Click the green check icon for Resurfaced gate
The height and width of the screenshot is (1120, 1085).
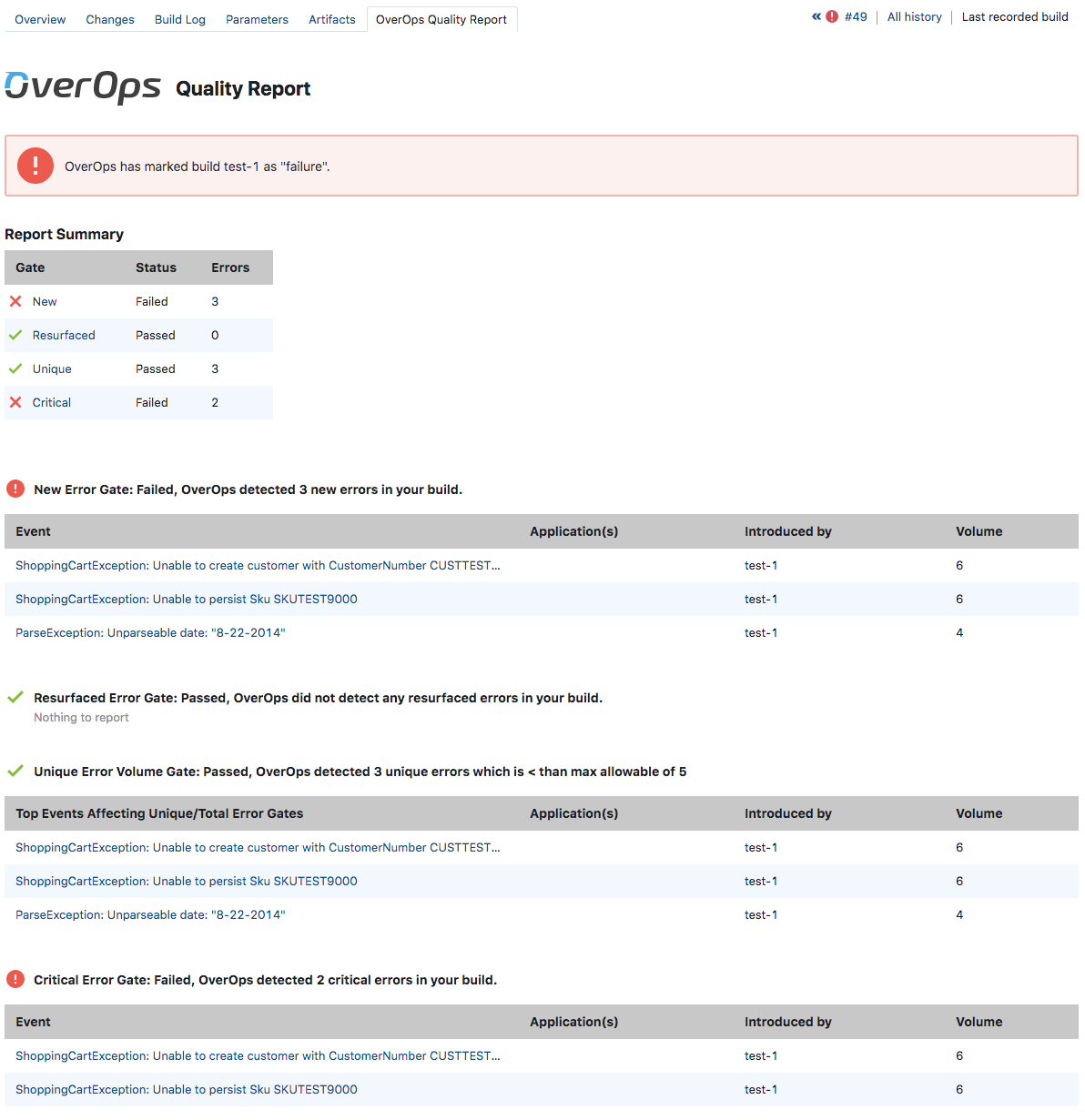coord(15,335)
